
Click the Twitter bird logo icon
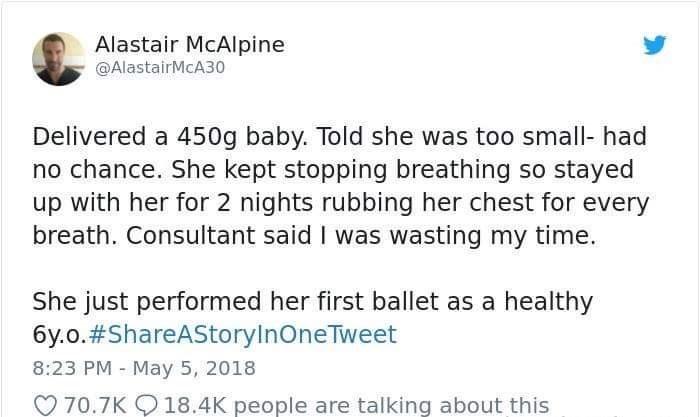(x=654, y=45)
